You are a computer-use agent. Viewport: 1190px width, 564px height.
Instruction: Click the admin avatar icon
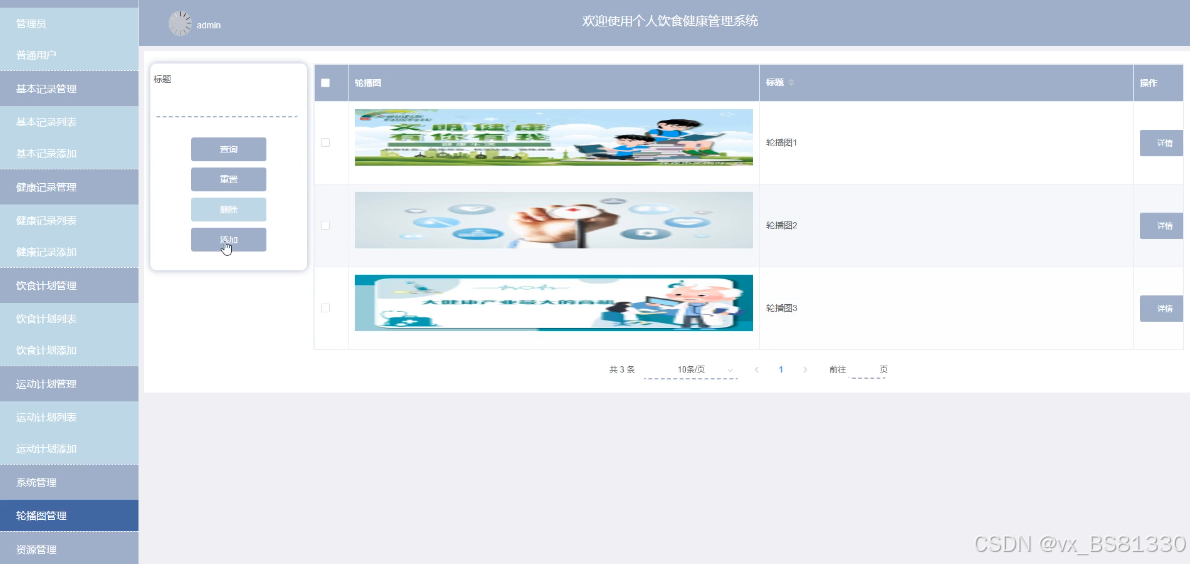tap(180, 24)
